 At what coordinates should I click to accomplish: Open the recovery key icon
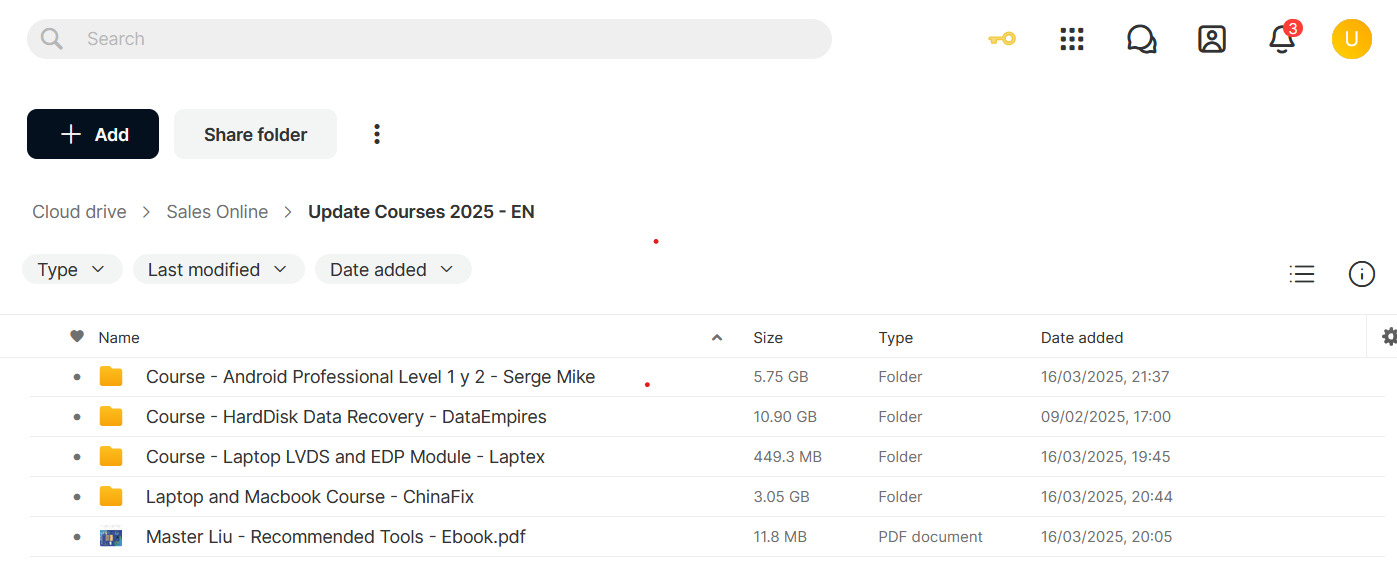tap(1001, 39)
